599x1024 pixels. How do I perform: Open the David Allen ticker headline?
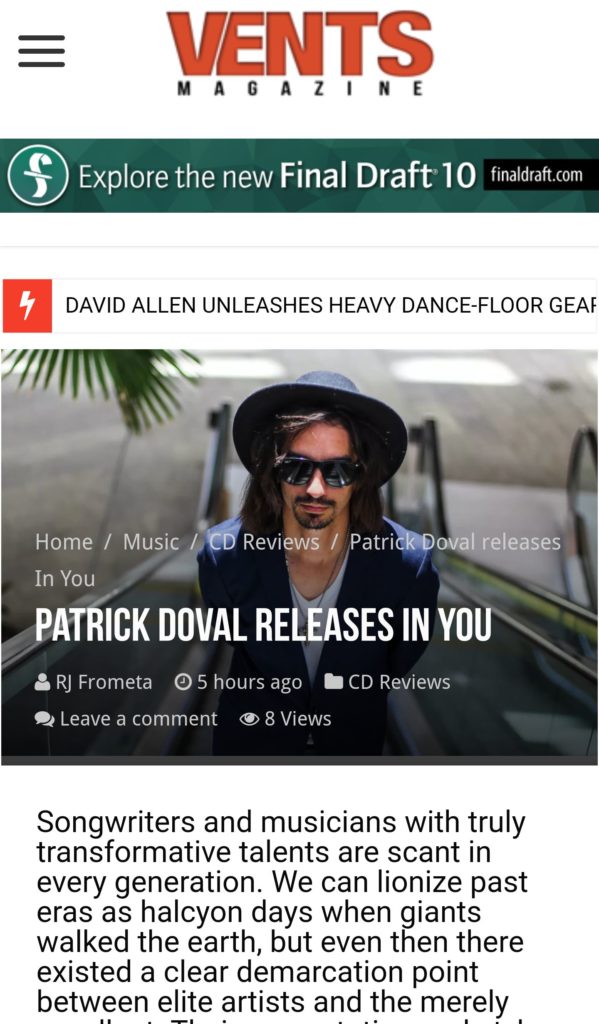331,306
